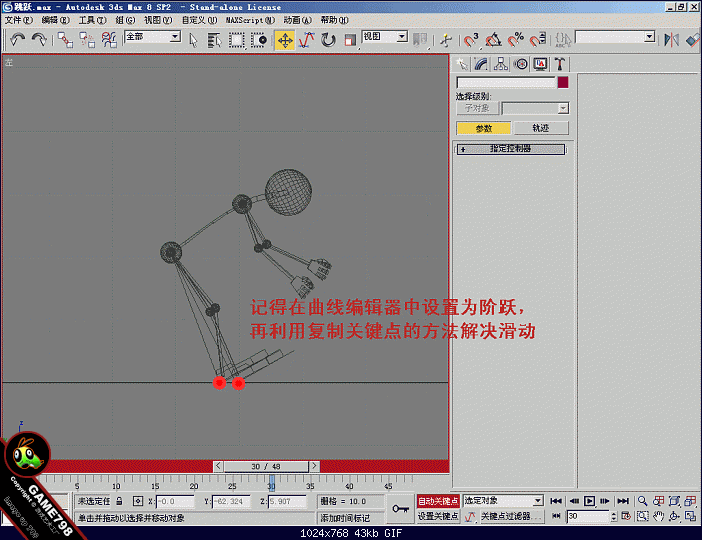Image resolution: width=702 pixels, height=540 pixels.
Task: Toggle the 自动关键点 auto key button
Action: [x=438, y=501]
